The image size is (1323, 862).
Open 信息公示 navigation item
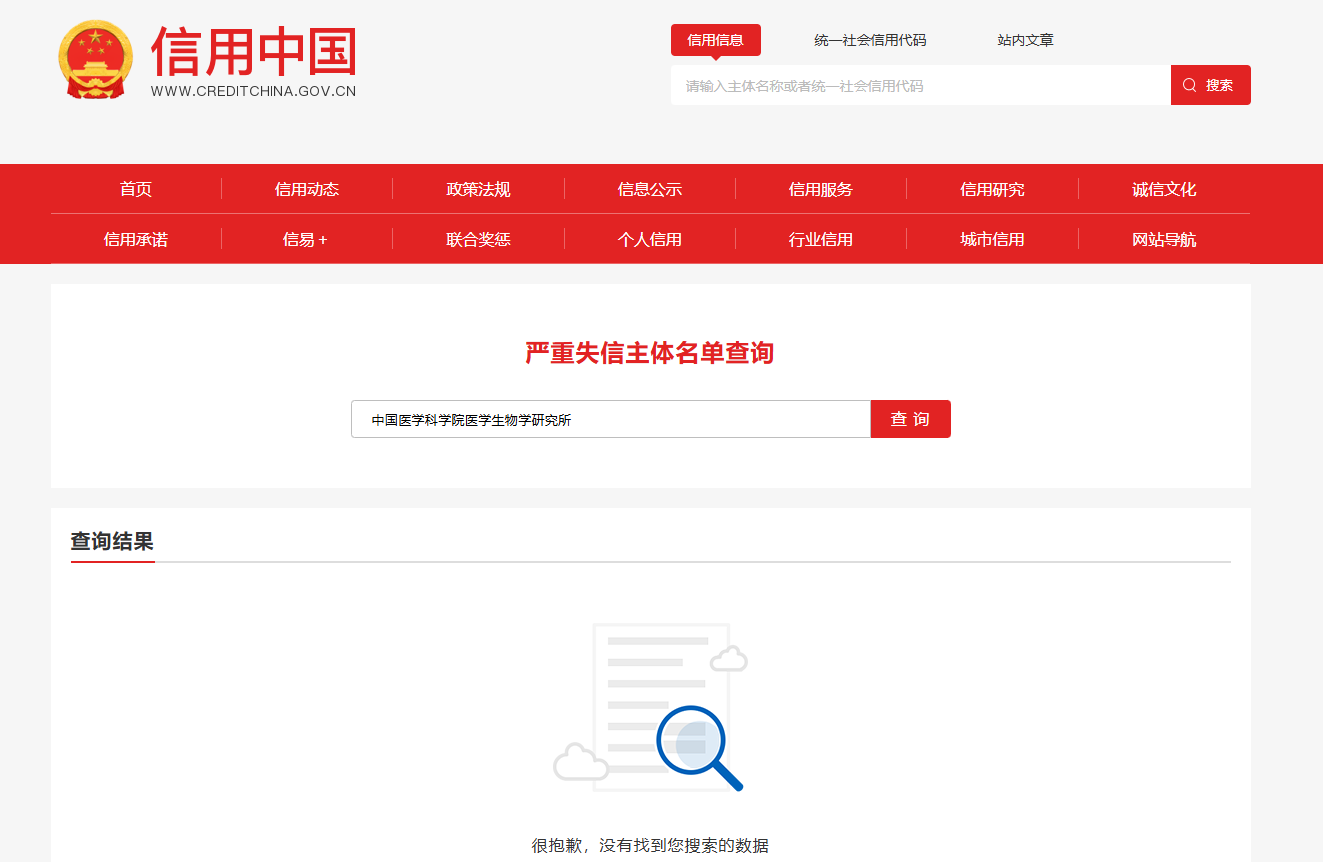[x=650, y=189]
